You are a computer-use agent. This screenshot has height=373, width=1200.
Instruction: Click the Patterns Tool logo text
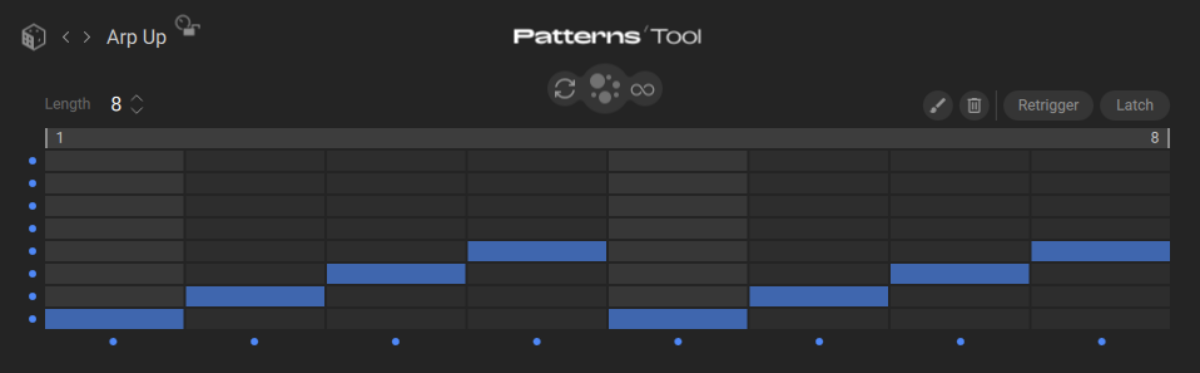coord(607,37)
